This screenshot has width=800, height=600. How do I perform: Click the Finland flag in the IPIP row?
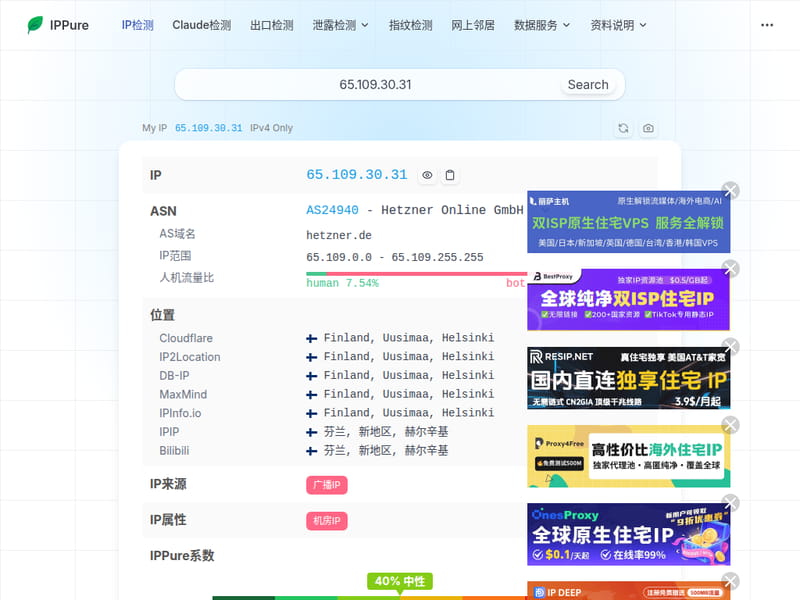pyautogui.click(x=311, y=433)
